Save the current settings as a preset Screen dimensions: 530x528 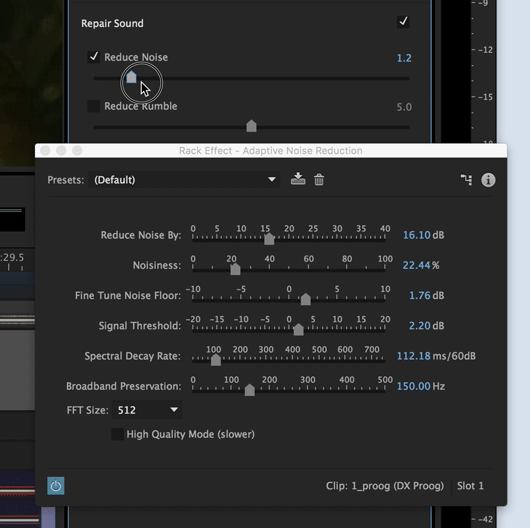click(x=298, y=179)
